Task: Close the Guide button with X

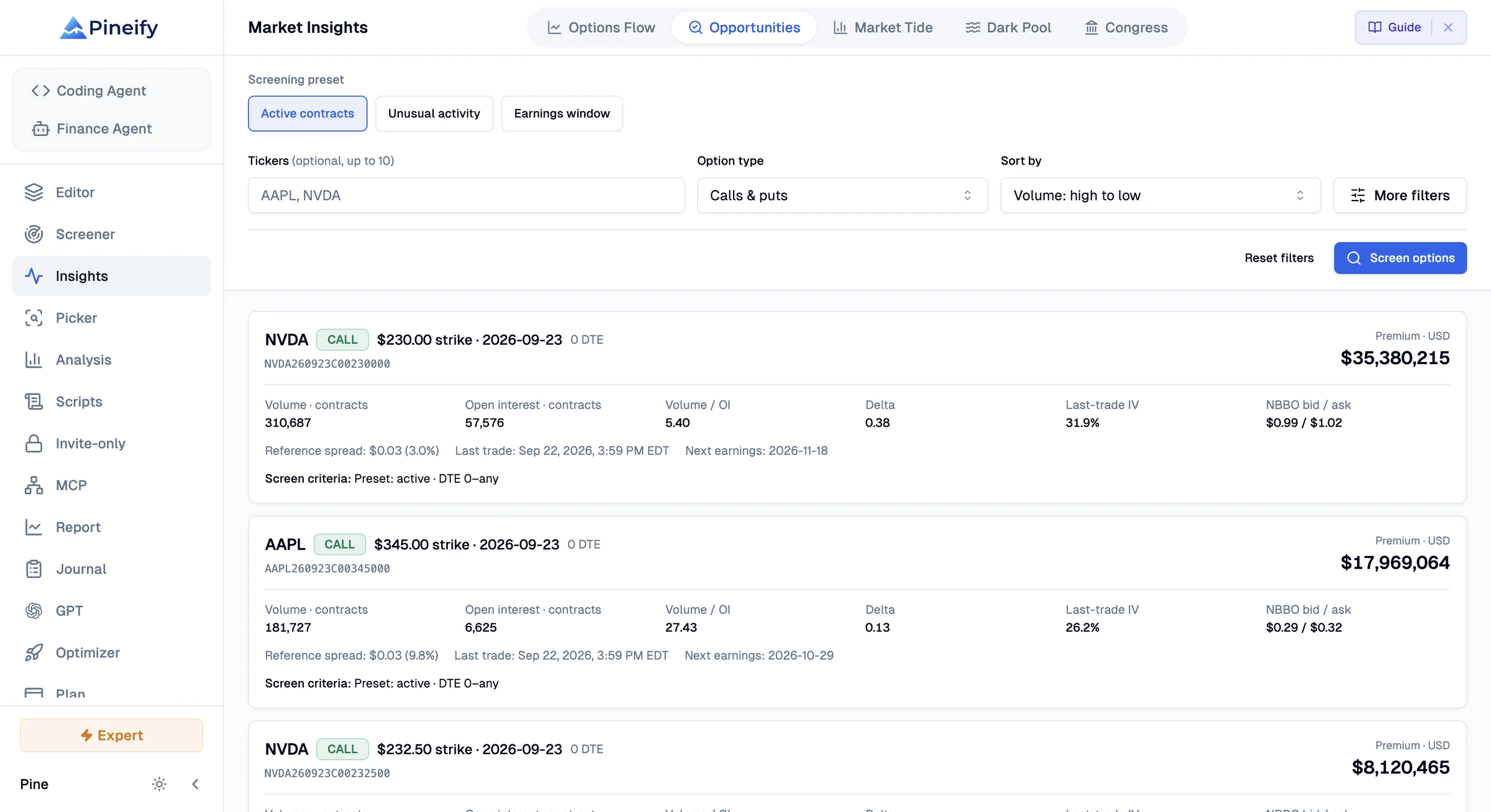Action: coord(1448,27)
